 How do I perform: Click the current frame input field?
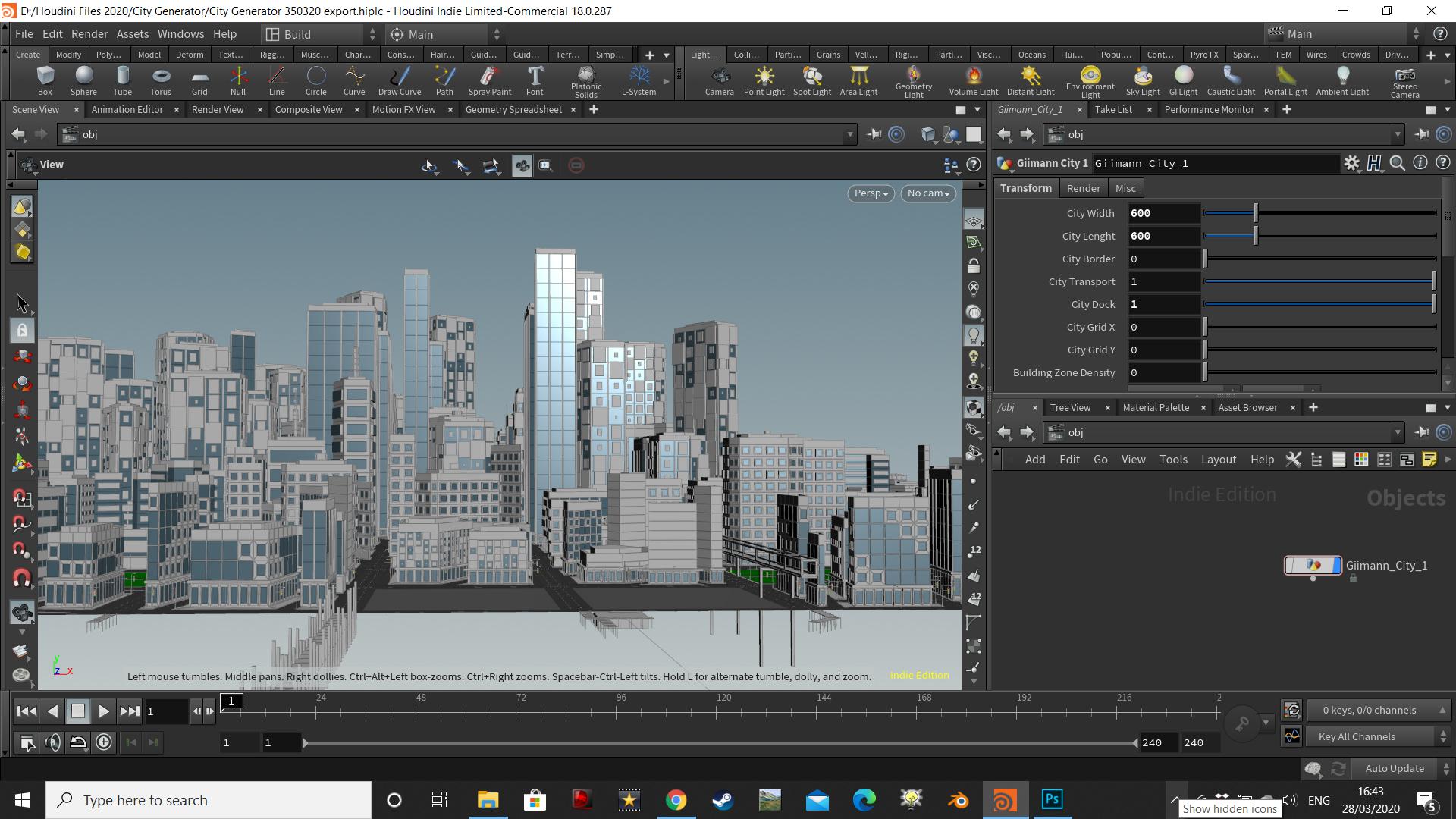click(x=168, y=711)
